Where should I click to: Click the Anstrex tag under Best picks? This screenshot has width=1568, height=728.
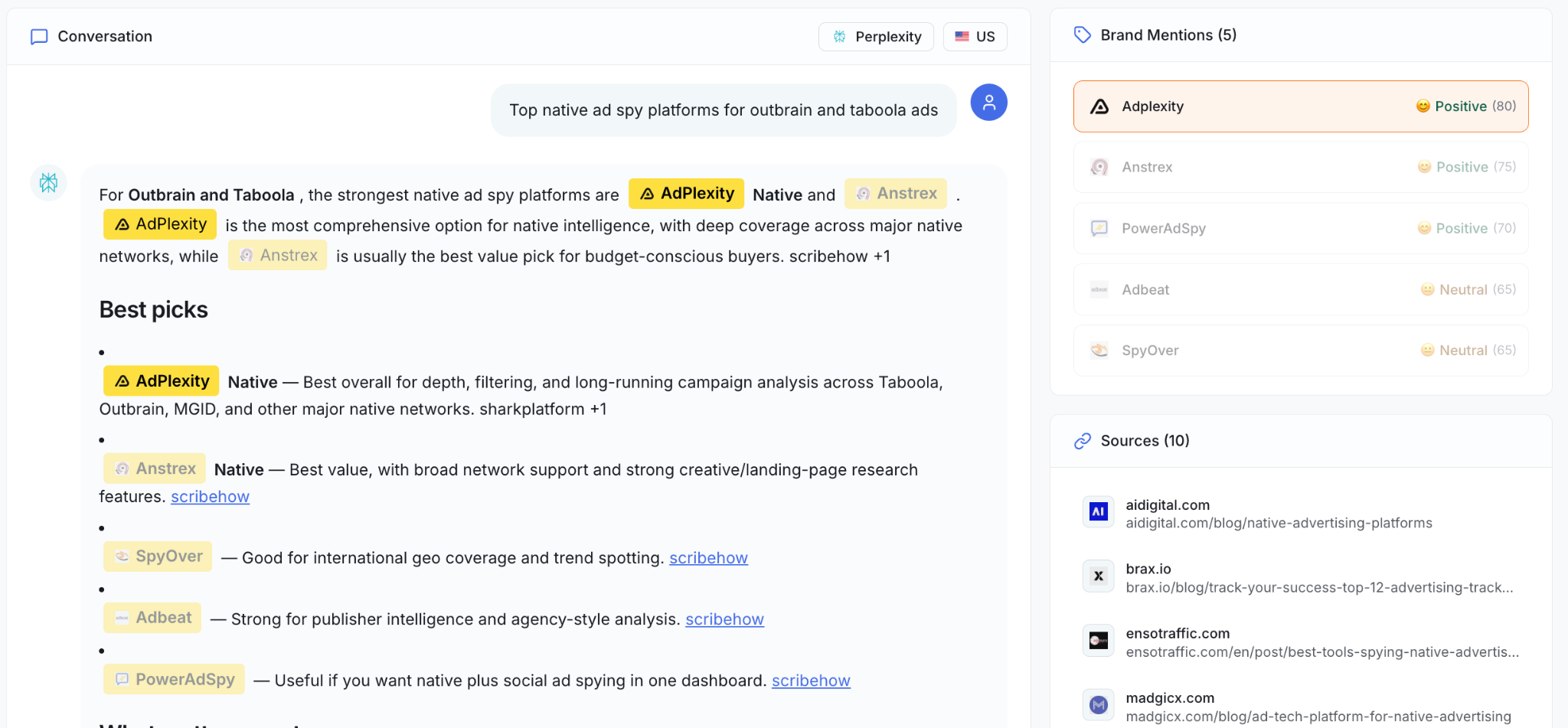click(x=155, y=468)
